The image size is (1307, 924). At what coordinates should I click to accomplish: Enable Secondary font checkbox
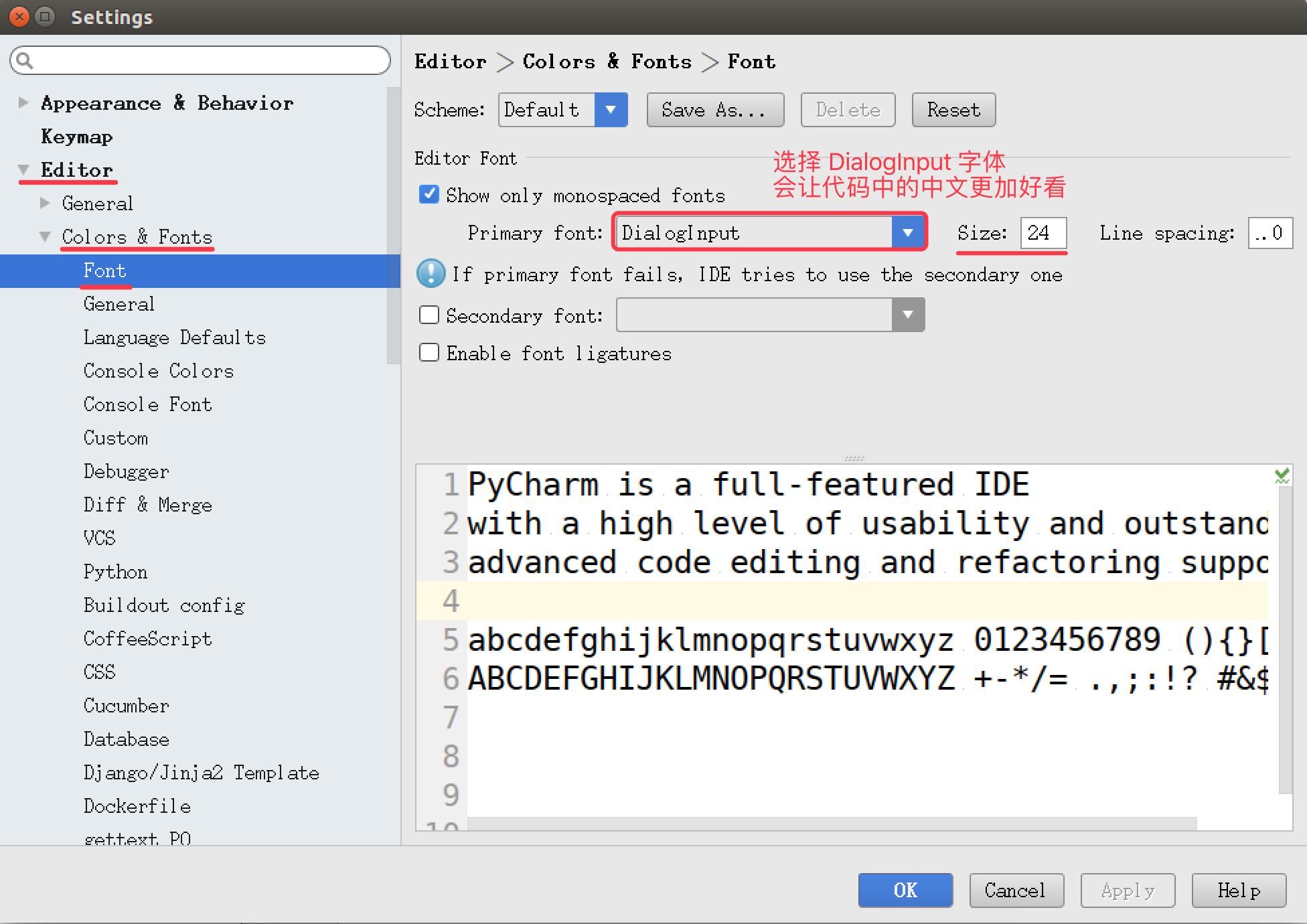431,315
